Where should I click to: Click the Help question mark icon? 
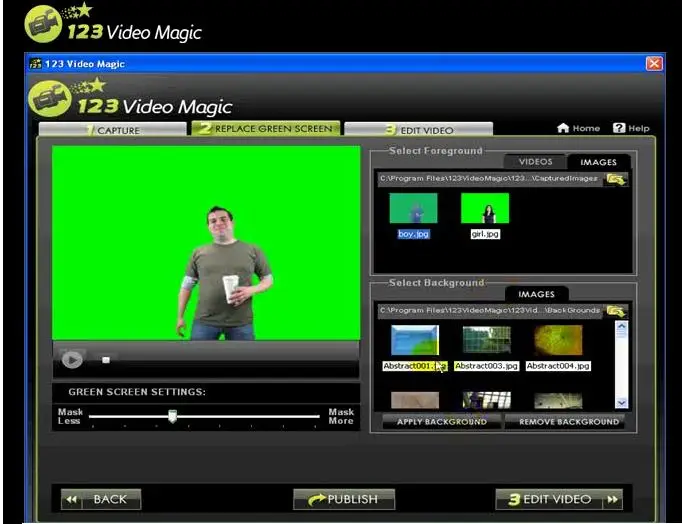(x=619, y=128)
